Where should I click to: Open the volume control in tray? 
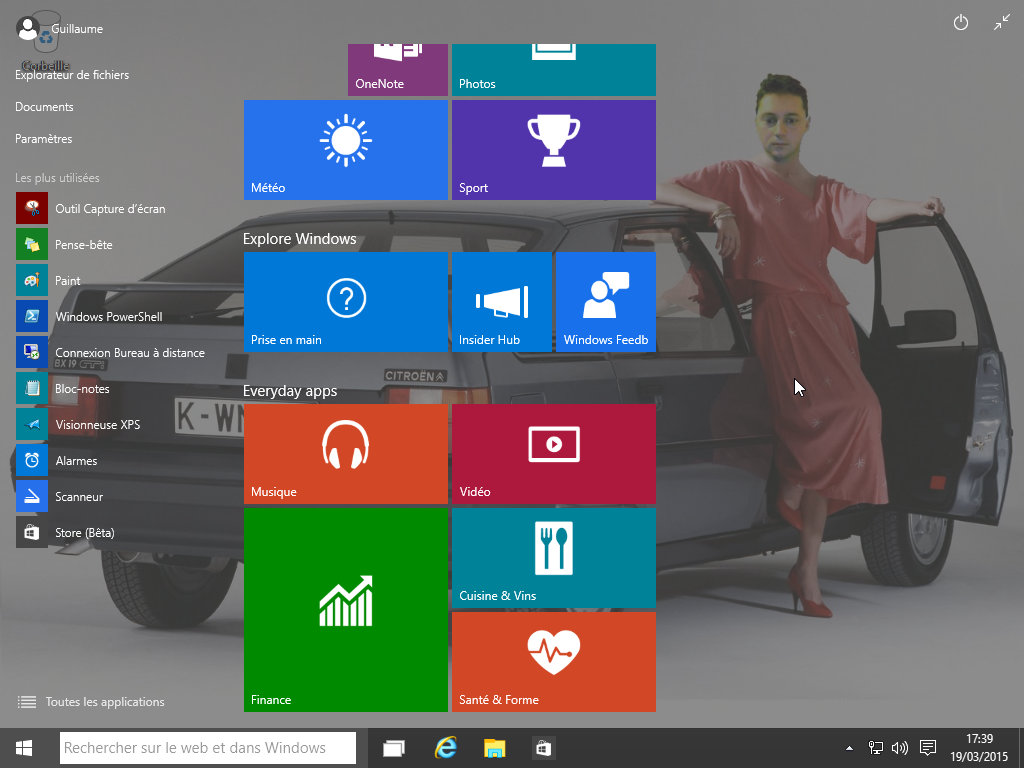click(899, 748)
